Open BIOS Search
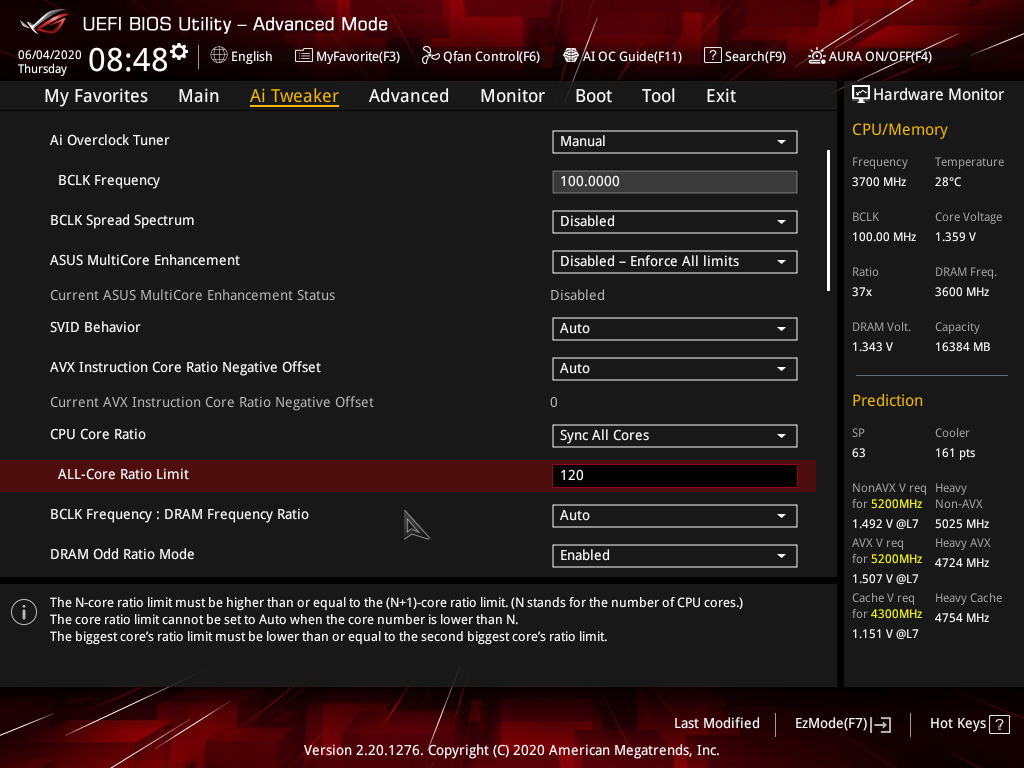Screen dimensions: 1024x768 point(744,56)
